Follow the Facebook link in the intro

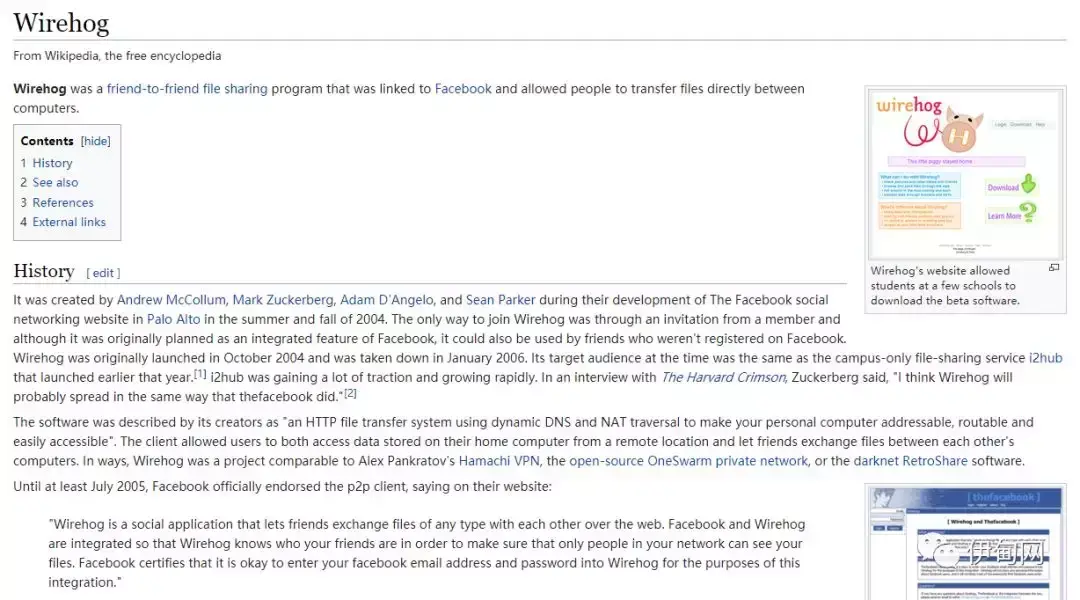463,89
